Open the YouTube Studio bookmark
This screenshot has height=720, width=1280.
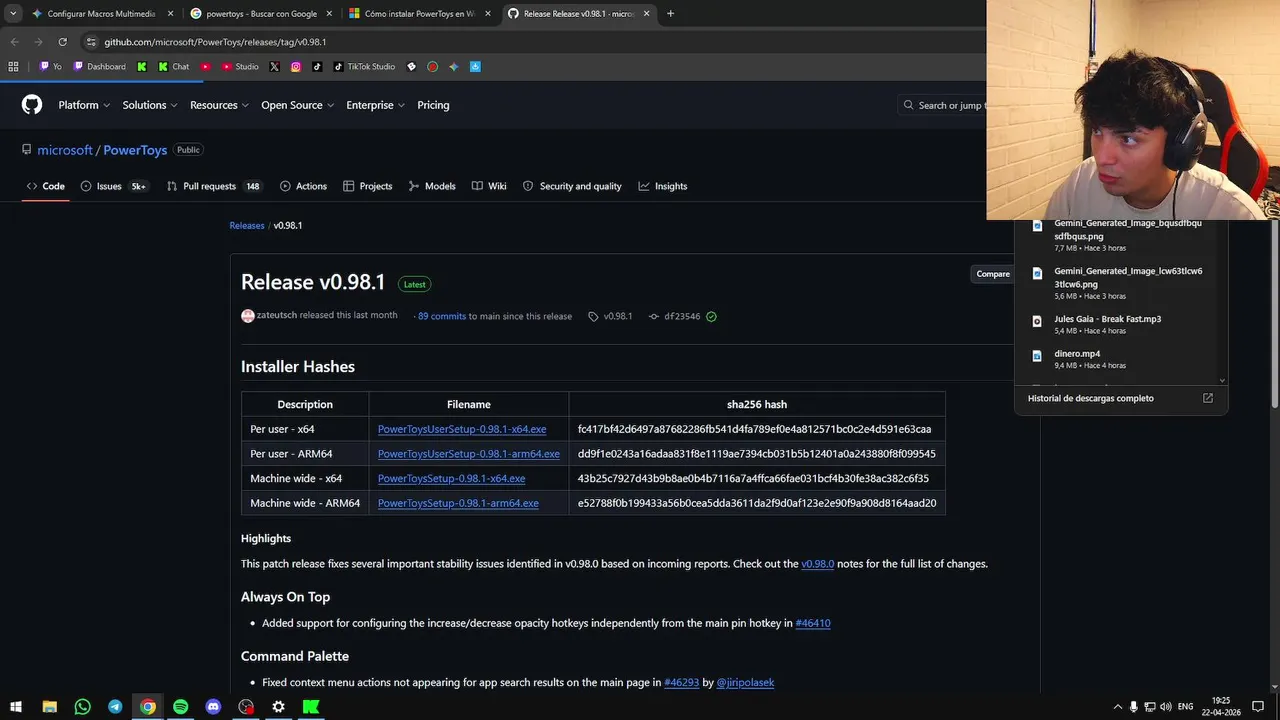click(x=240, y=67)
